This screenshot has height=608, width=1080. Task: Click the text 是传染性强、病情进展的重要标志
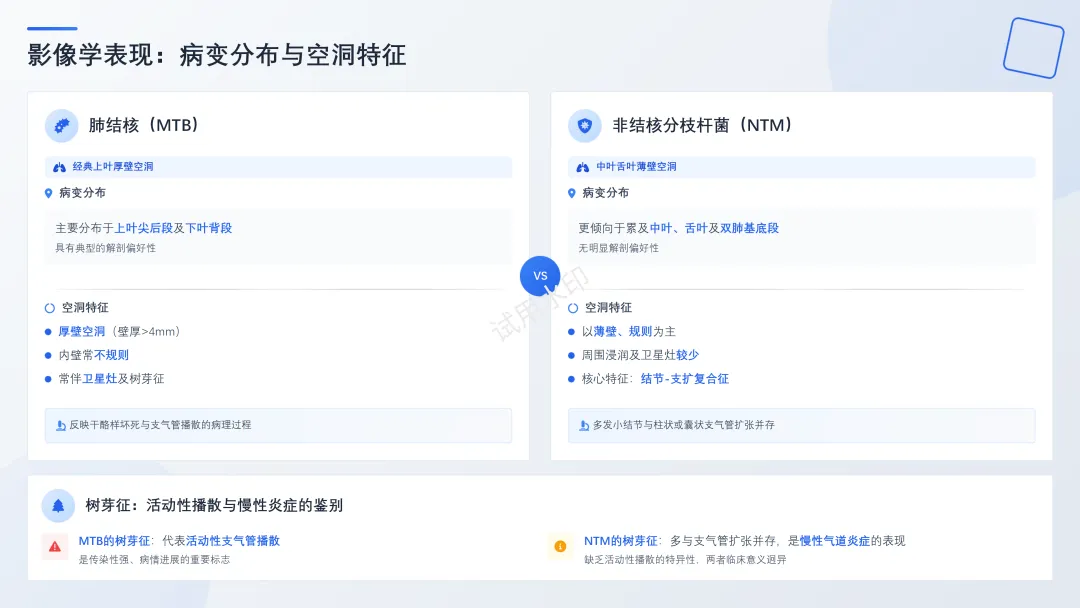coord(154,560)
